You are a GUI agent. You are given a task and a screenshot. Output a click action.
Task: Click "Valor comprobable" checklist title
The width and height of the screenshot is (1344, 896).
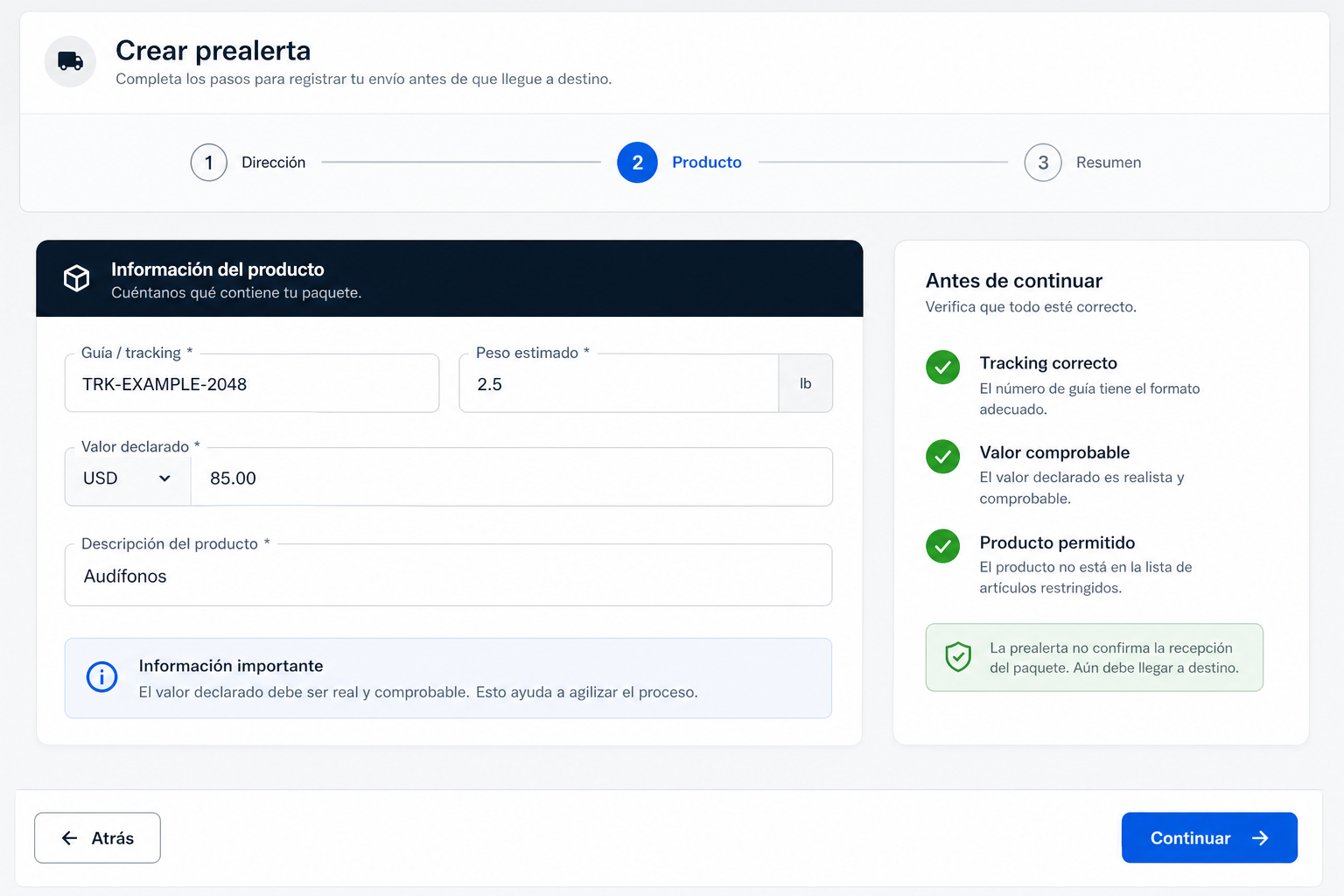coord(1054,452)
